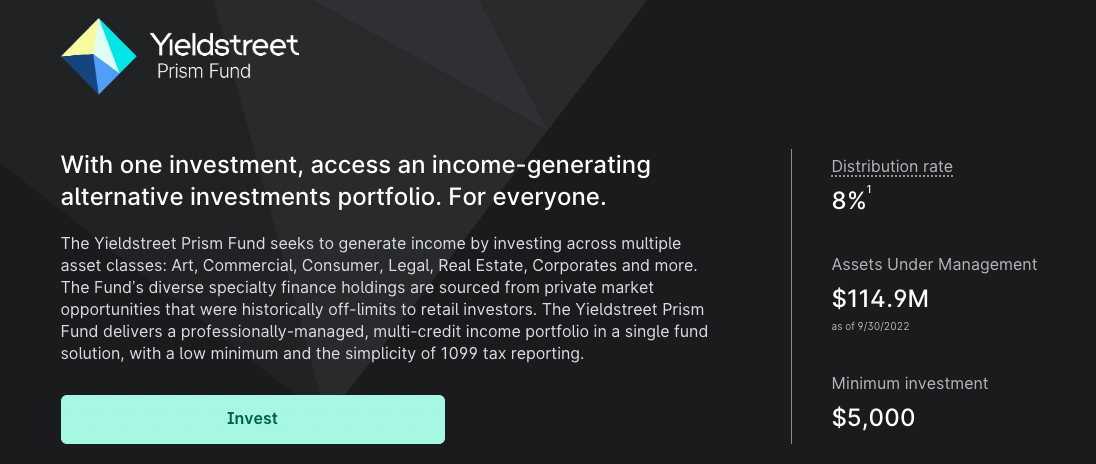Click the $5,000 minimum investment amount
Image resolution: width=1096 pixels, height=464 pixels.
point(873,417)
